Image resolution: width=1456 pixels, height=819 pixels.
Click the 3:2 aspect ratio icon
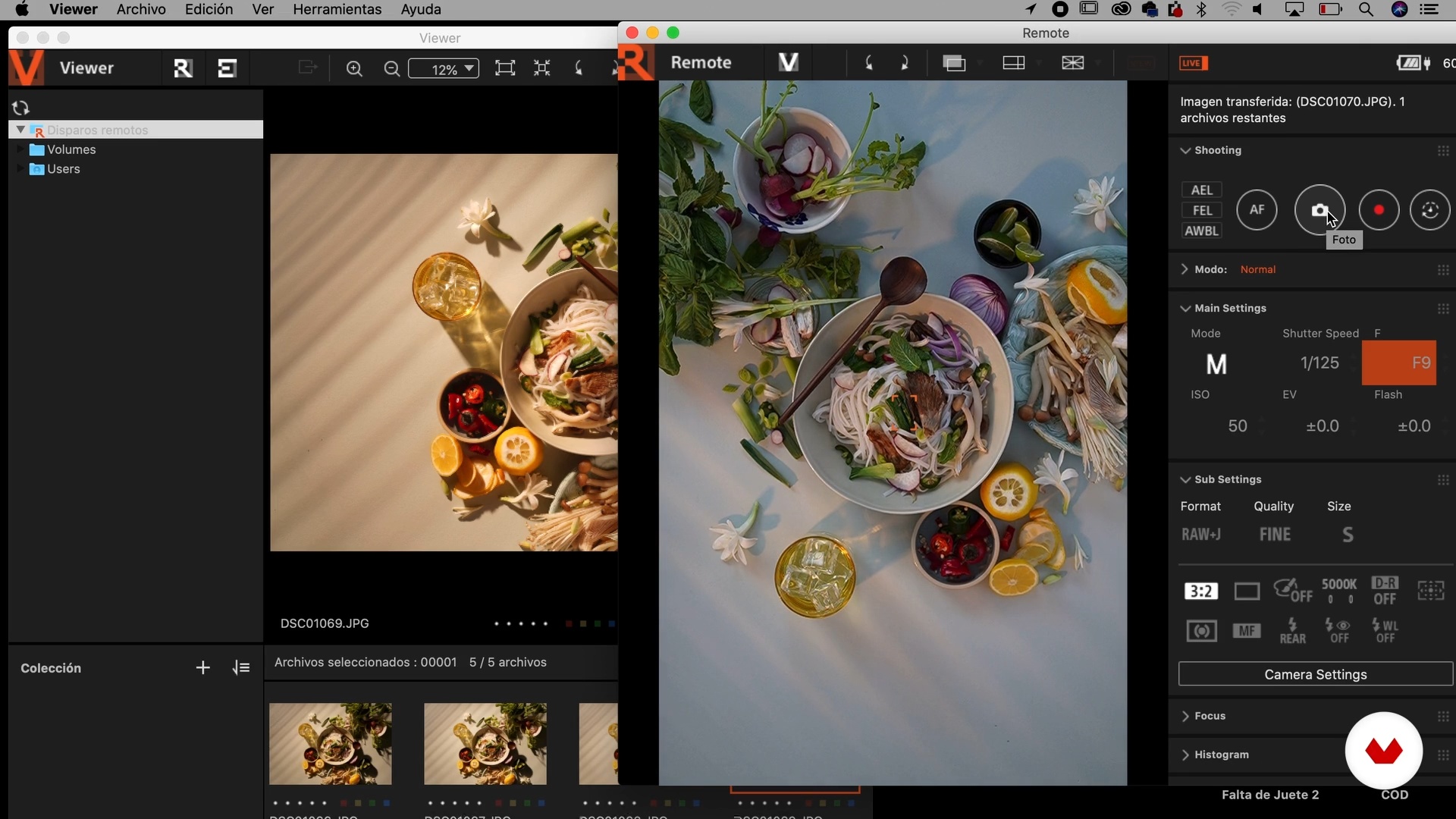1201,591
